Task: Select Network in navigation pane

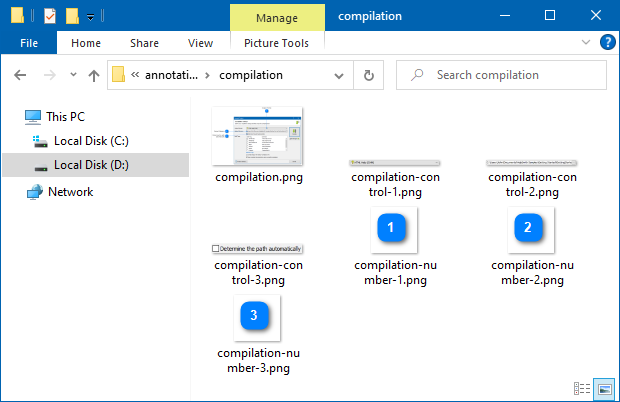Action: [60, 192]
